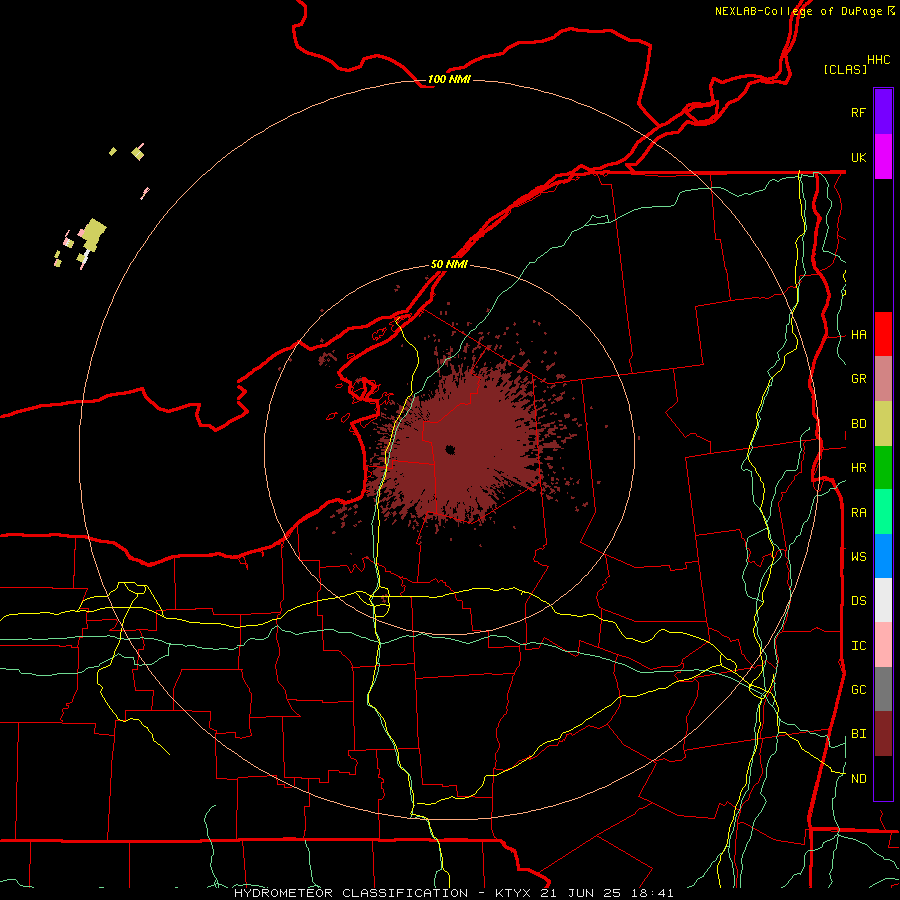
Task: Click the DS white legend swatch
Action: [883, 600]
